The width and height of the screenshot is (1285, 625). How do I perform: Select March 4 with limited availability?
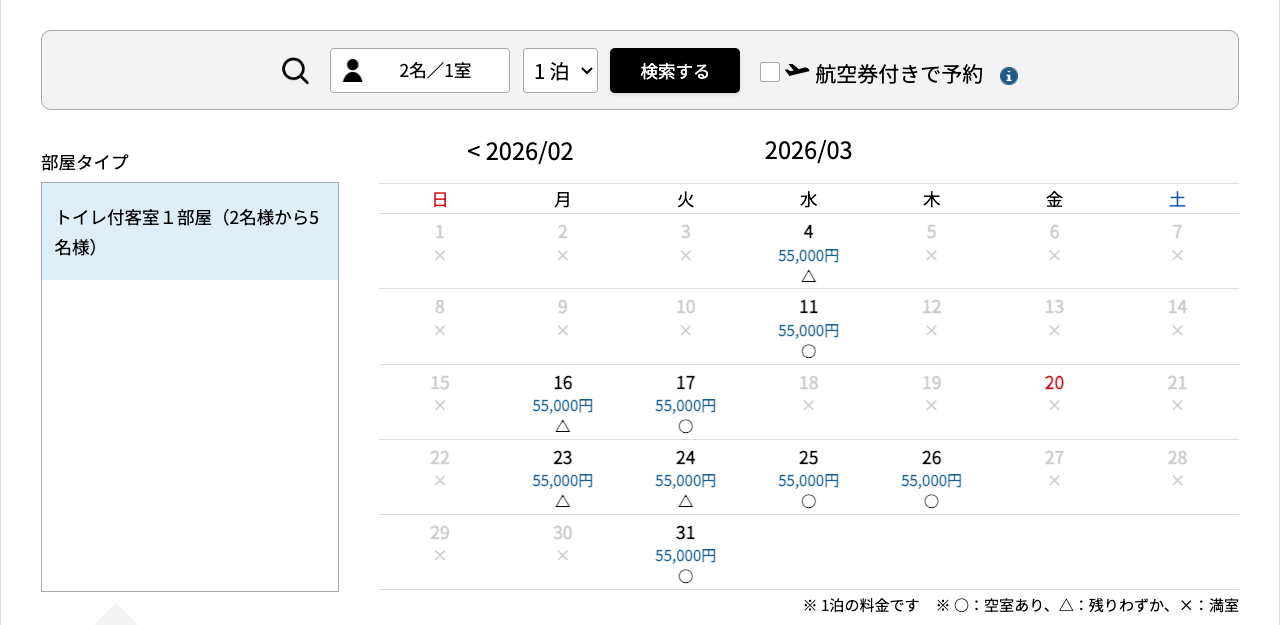pyautogui.click(x=808, y=255)
